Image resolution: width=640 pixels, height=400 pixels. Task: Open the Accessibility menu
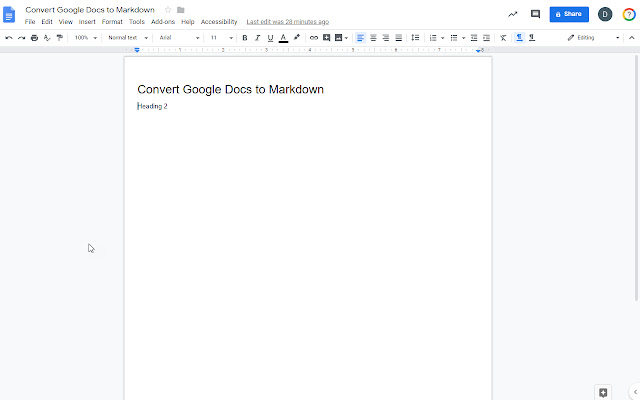(219, 22)
